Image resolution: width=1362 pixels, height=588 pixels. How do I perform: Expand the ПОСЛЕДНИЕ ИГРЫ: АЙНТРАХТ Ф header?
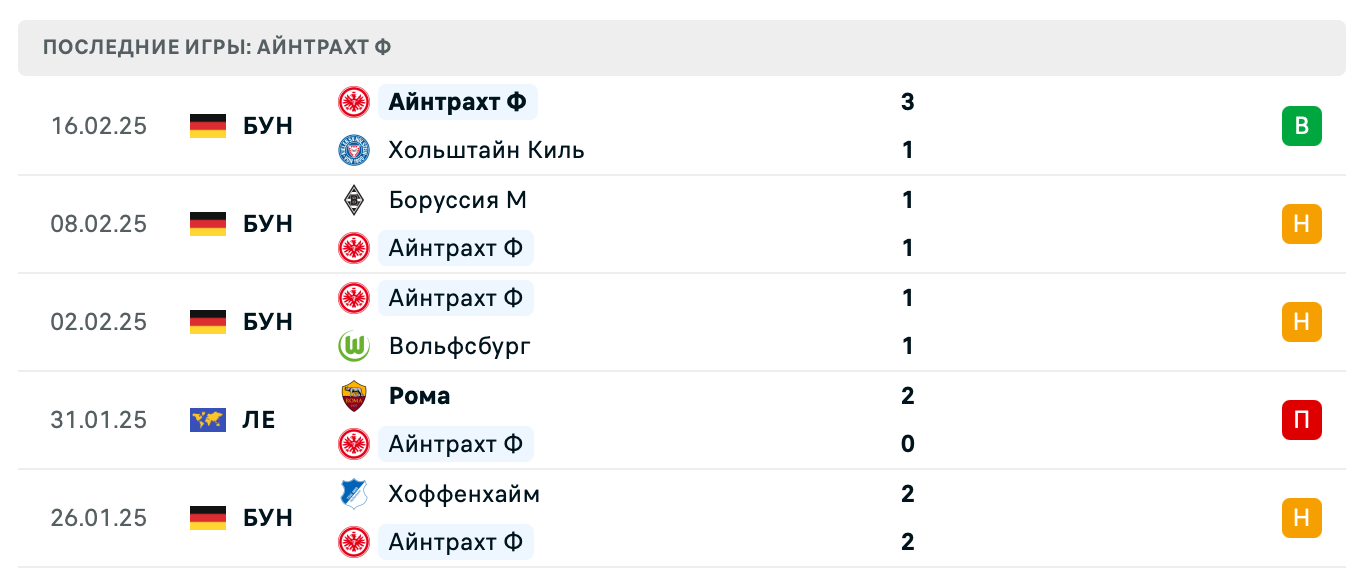click(x=216, y=46)
